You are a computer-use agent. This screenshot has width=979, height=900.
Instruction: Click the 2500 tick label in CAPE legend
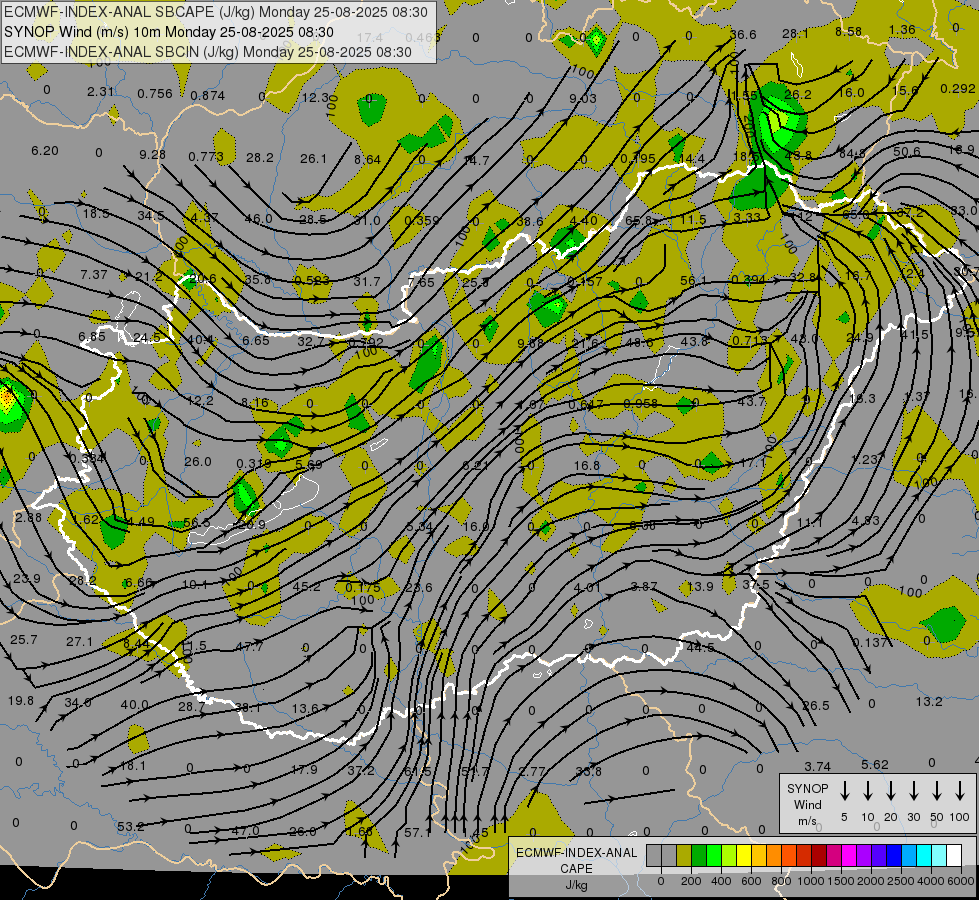click(901, 881)
